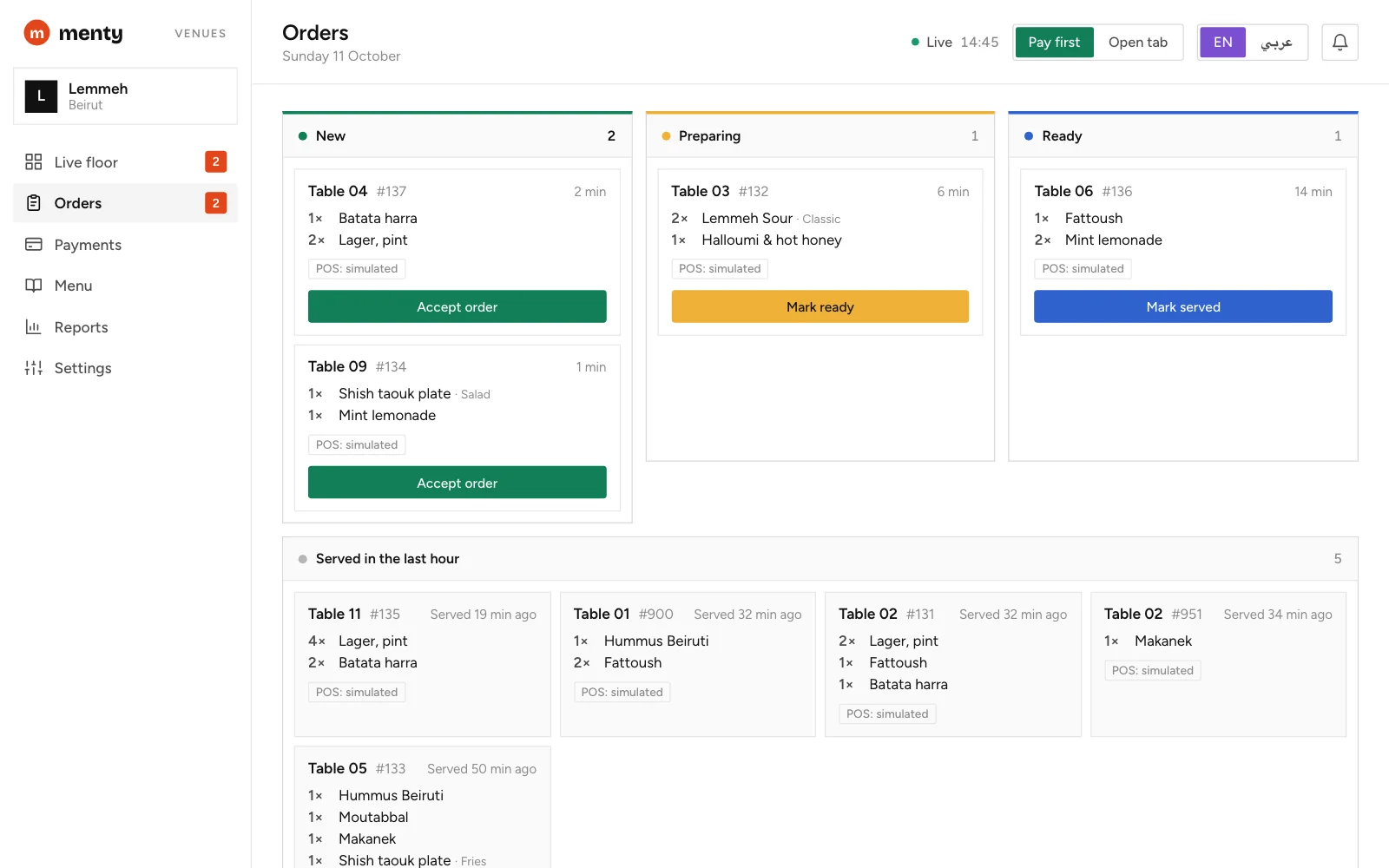
Task: Switch language to Arabic
Action: click(1276, 42)
